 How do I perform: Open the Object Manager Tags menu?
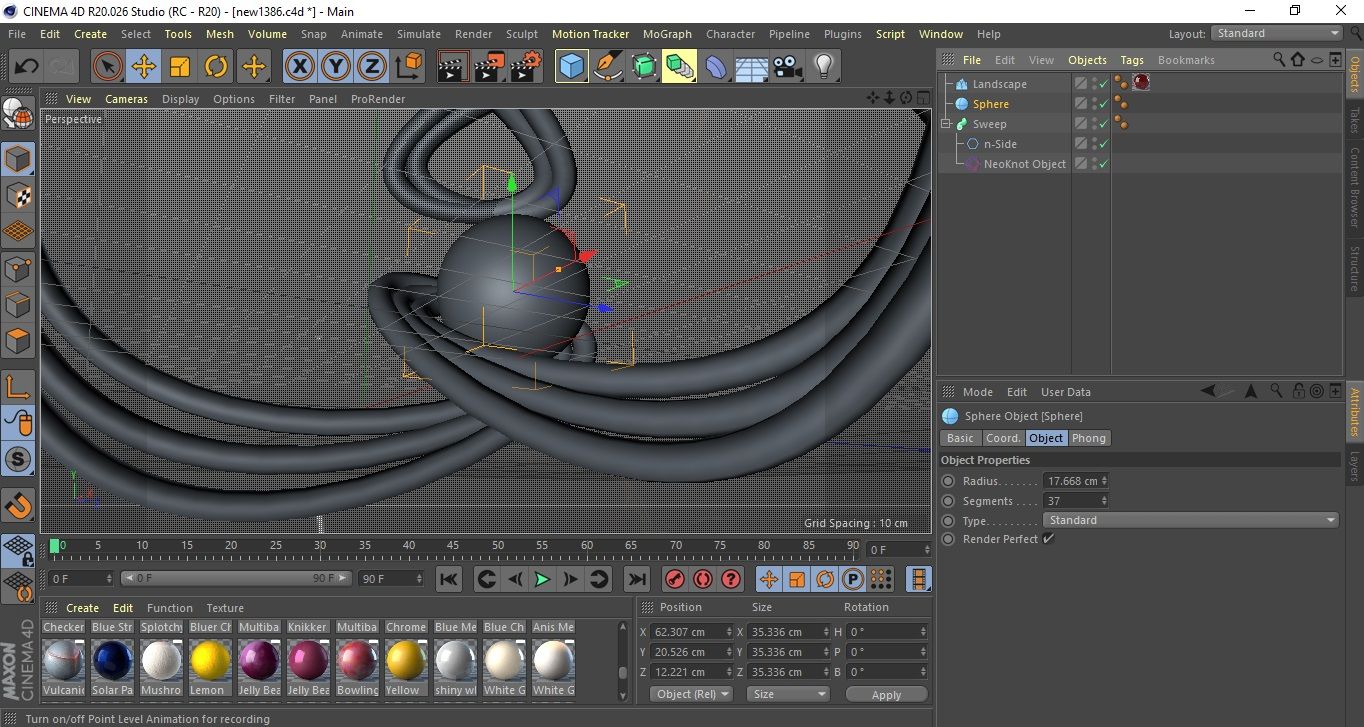point(1132,60)
